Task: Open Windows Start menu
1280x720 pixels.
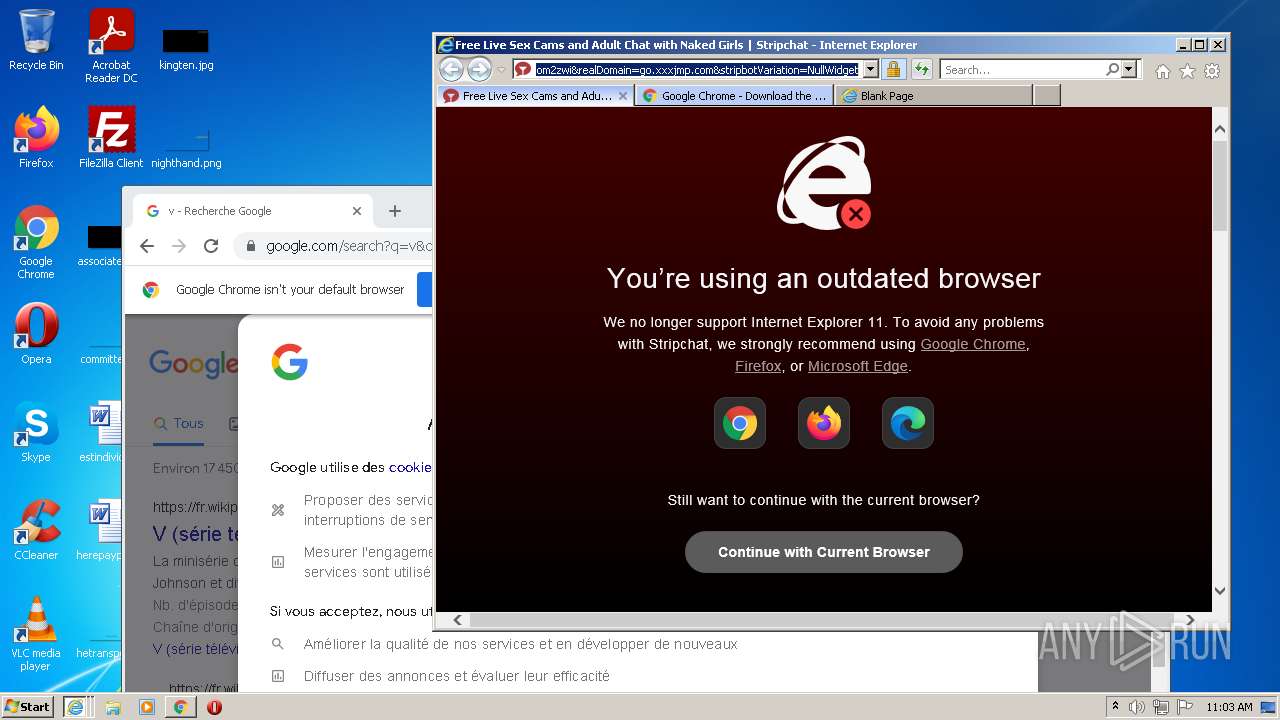Action: tap(28, 707)
